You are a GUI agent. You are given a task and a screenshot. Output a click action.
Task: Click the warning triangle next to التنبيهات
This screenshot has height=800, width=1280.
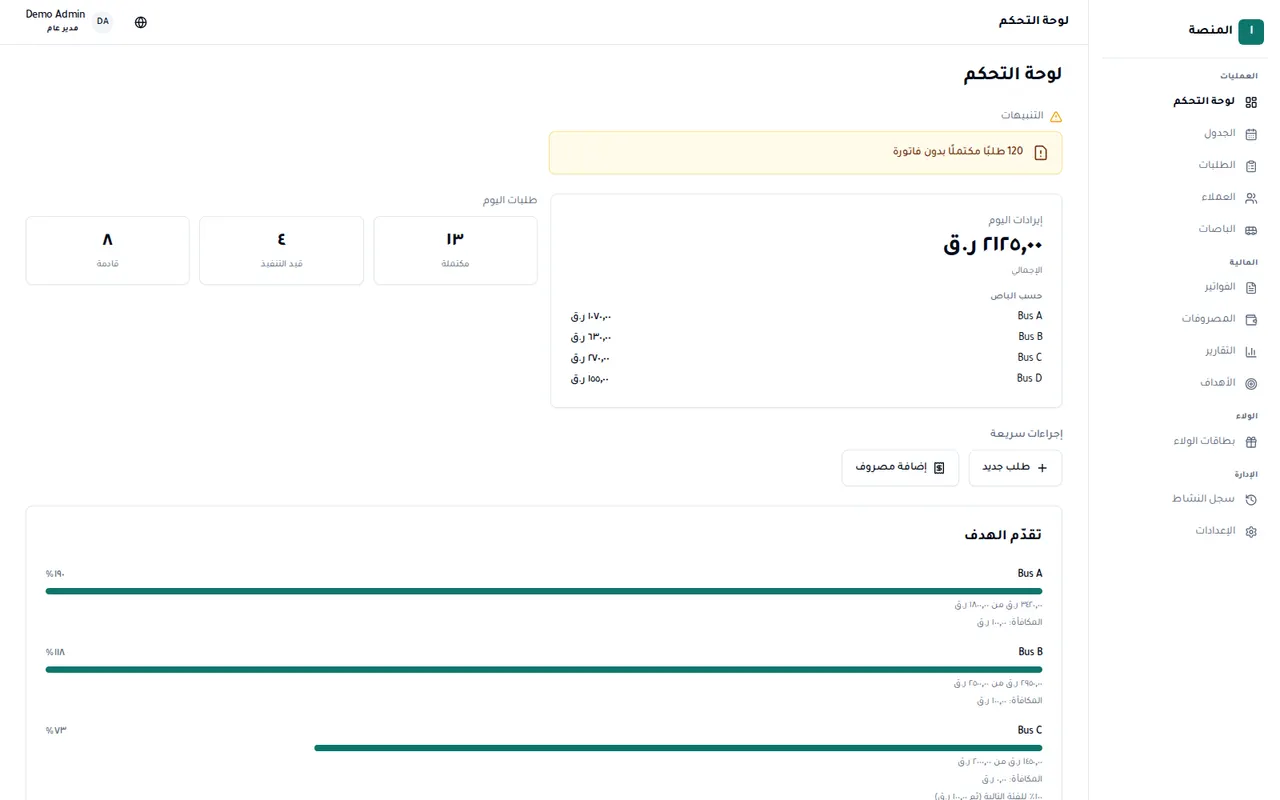[x=1056, y=116]
